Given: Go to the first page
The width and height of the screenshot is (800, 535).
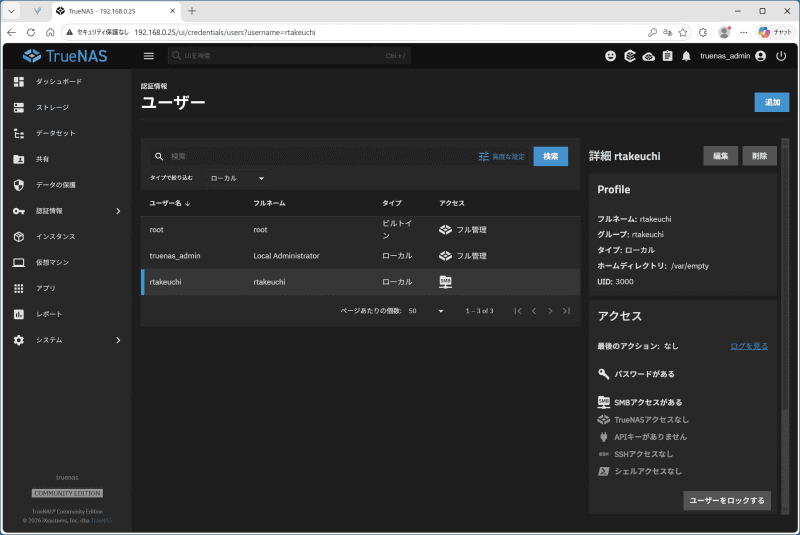Looking at the screenshot, I should (x=518, y=311).
